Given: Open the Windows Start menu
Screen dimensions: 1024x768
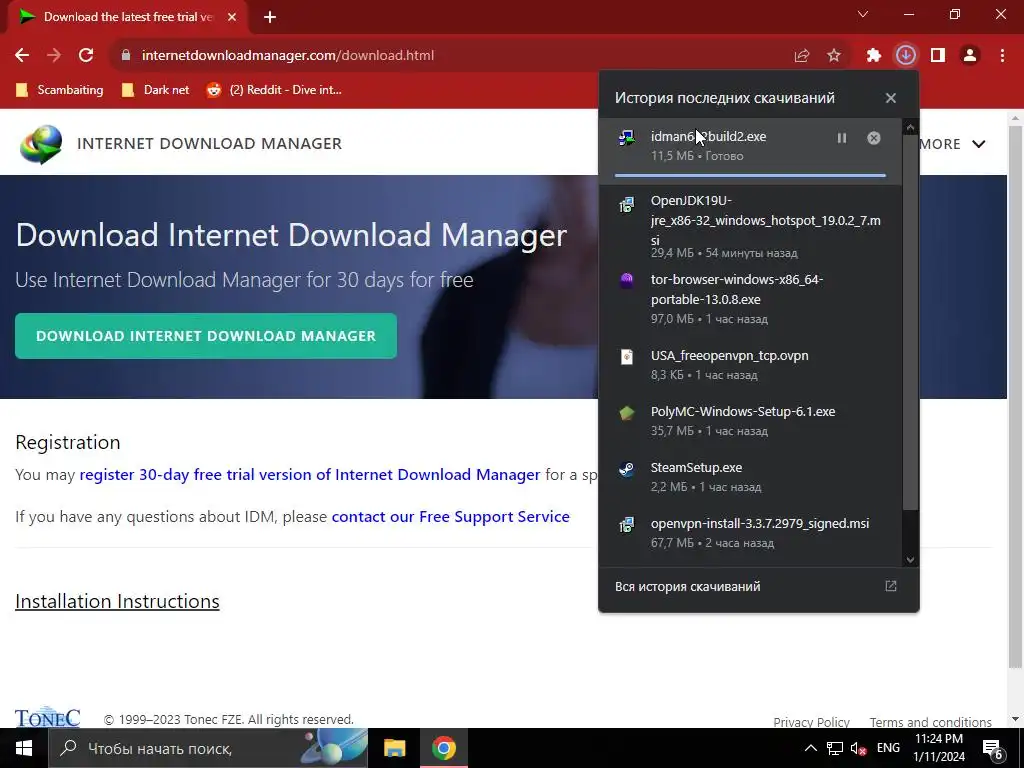Looking at the screenshot, I should click(24, 748).
